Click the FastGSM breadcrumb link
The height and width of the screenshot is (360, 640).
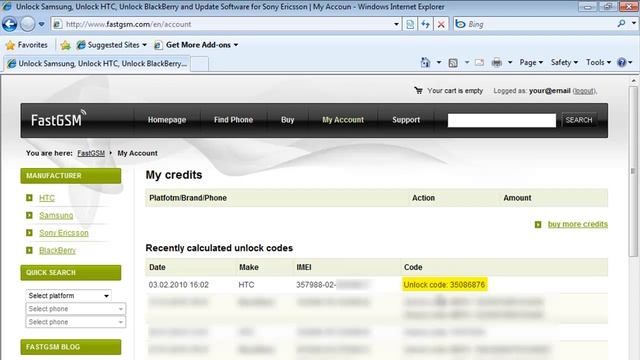(x=91, y=153)
